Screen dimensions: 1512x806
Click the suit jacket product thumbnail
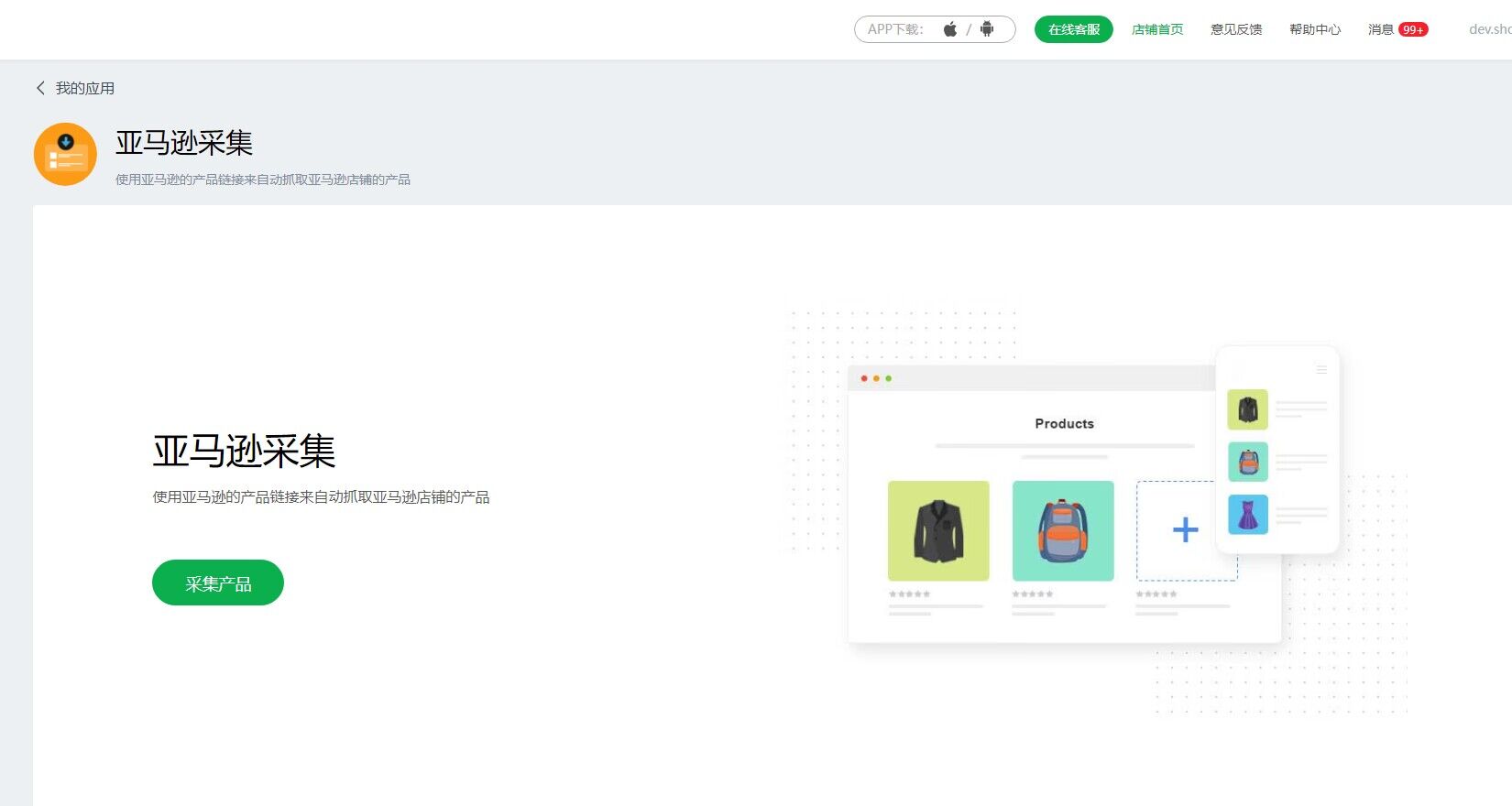coord(938,530)
